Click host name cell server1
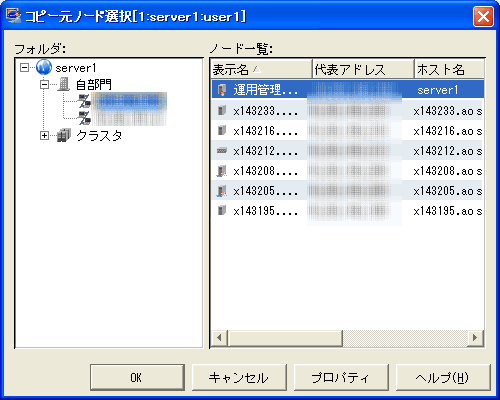 point(438,90)
